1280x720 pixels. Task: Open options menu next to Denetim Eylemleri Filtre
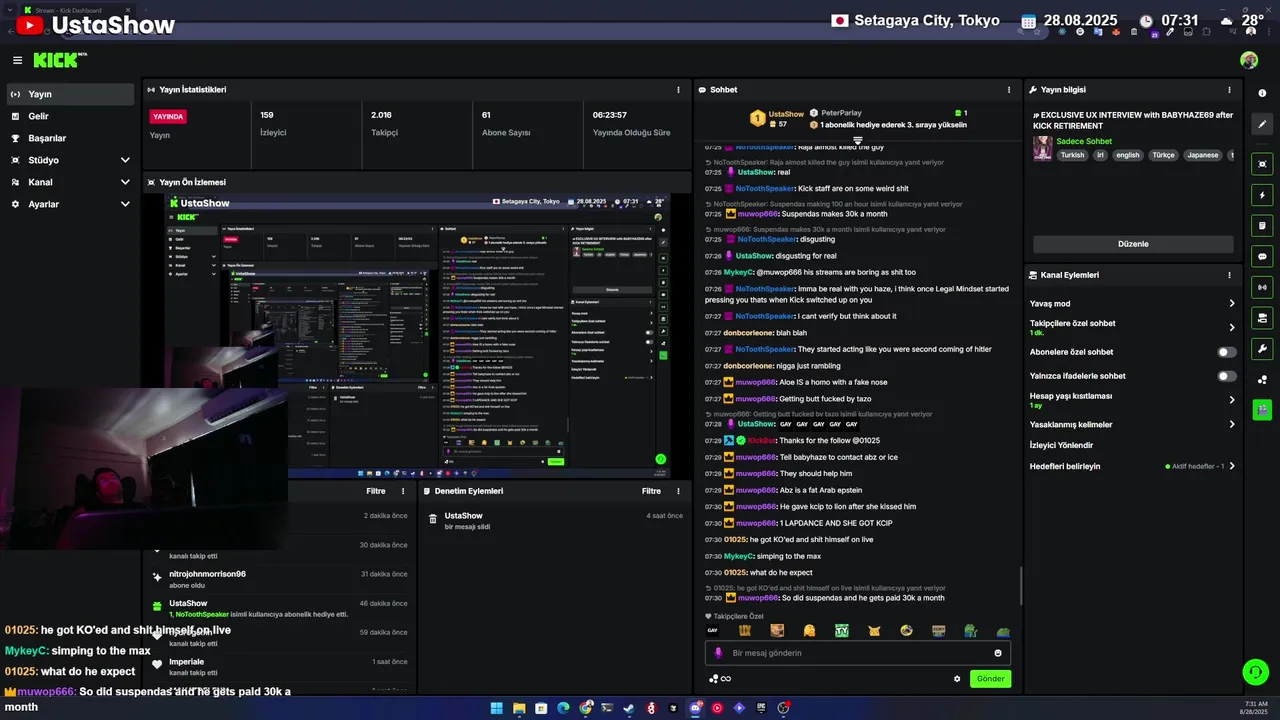tap(679, 491)
